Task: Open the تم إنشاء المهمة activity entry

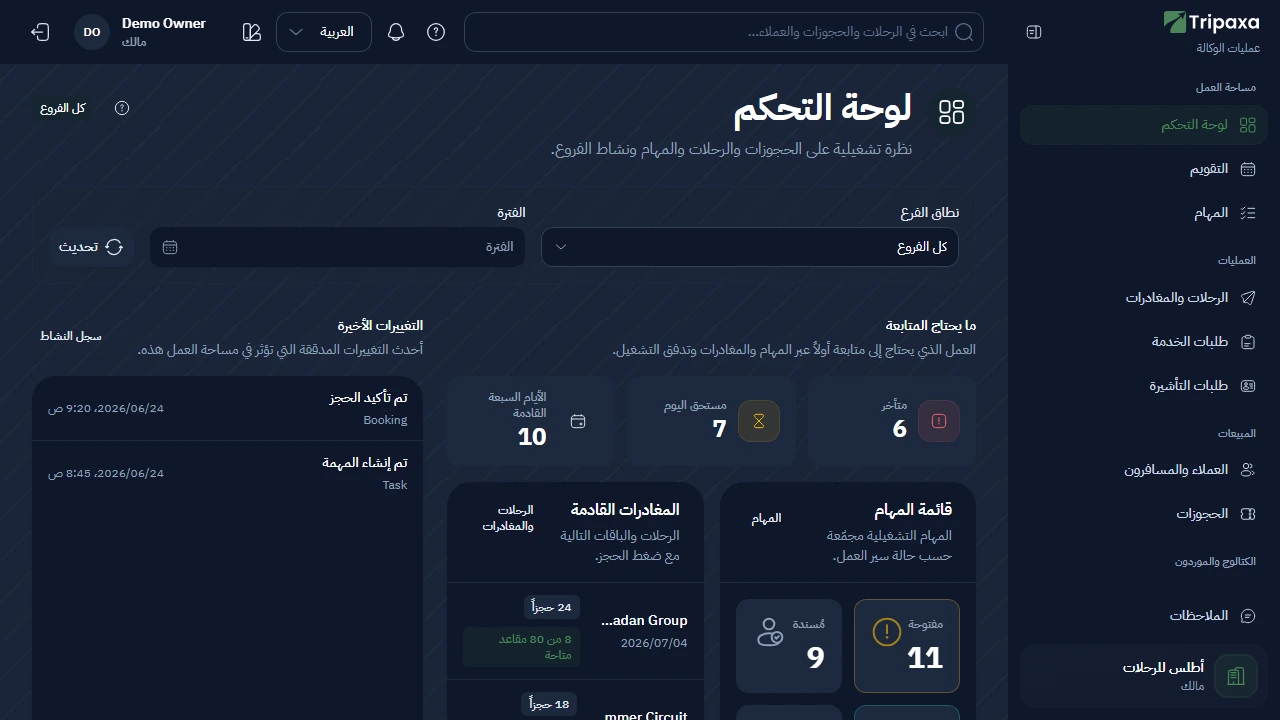Action: 228,473
